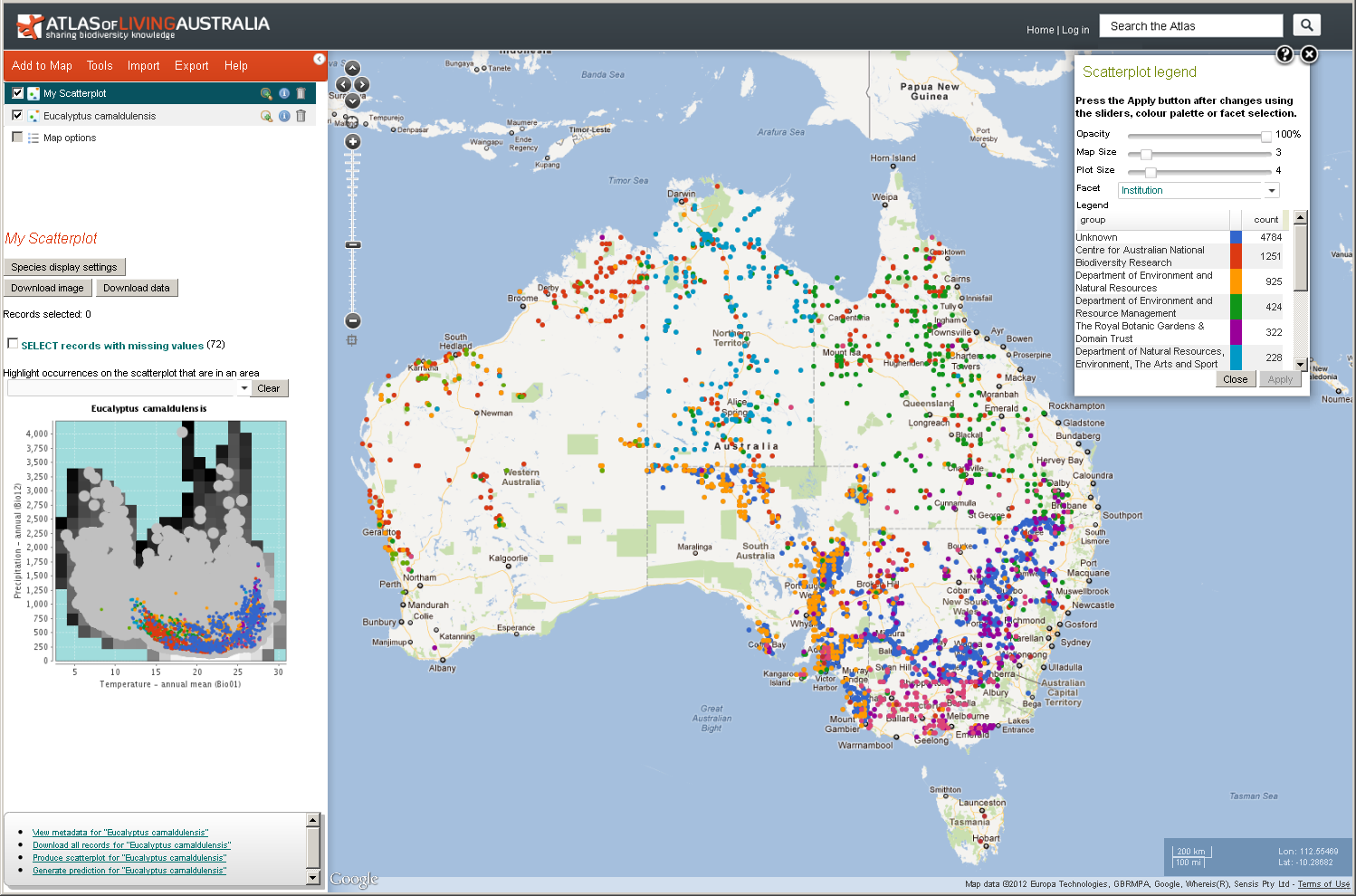Uncheck the My Scatterplot layer checkbox
This screenshot has height=896, width=1356.
(17, 92)
